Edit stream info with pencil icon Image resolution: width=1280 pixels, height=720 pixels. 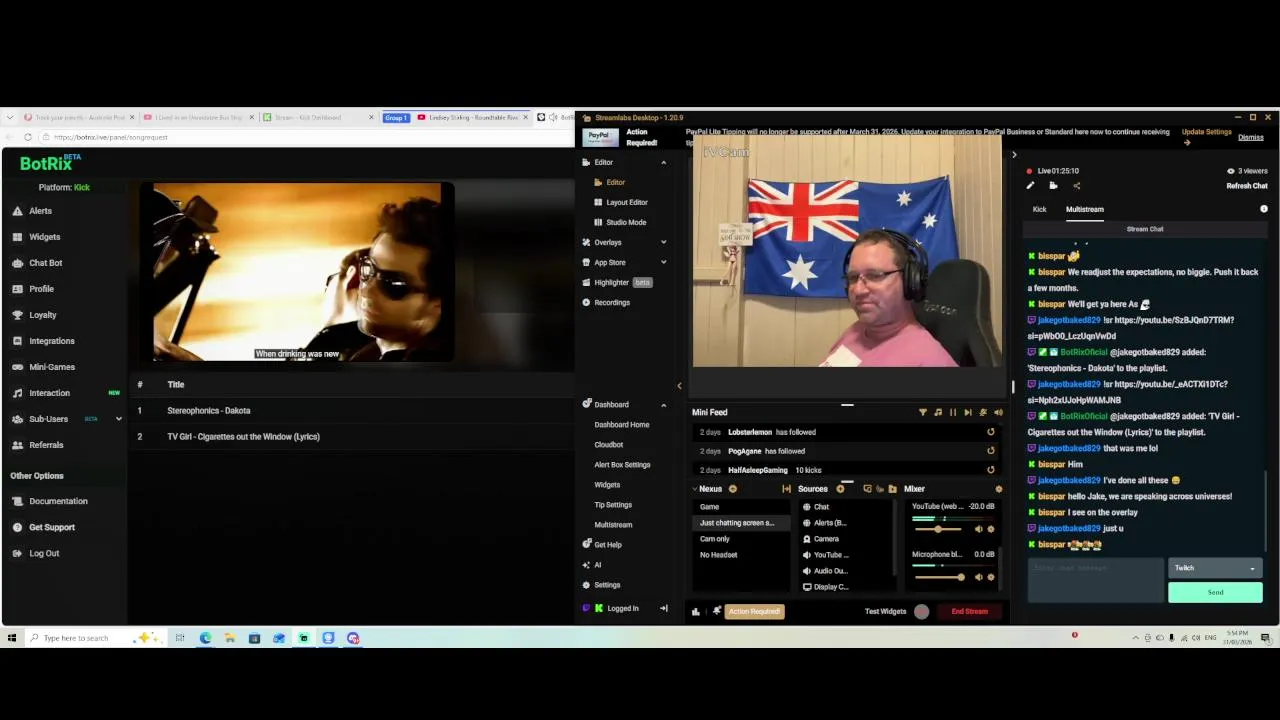1030,185
